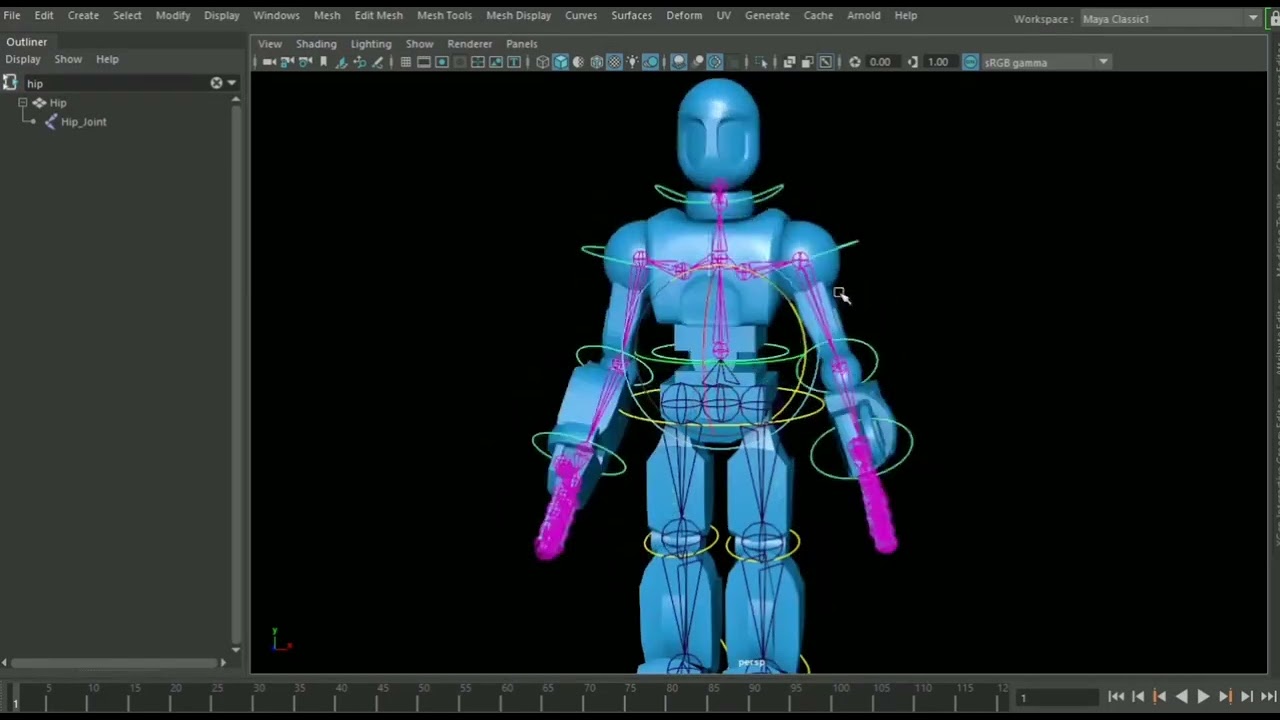The height and width of the screenshot is (720, 1280).
Task: Open the Workspace Maya Classic dropdown
Action: point(1171,19)
